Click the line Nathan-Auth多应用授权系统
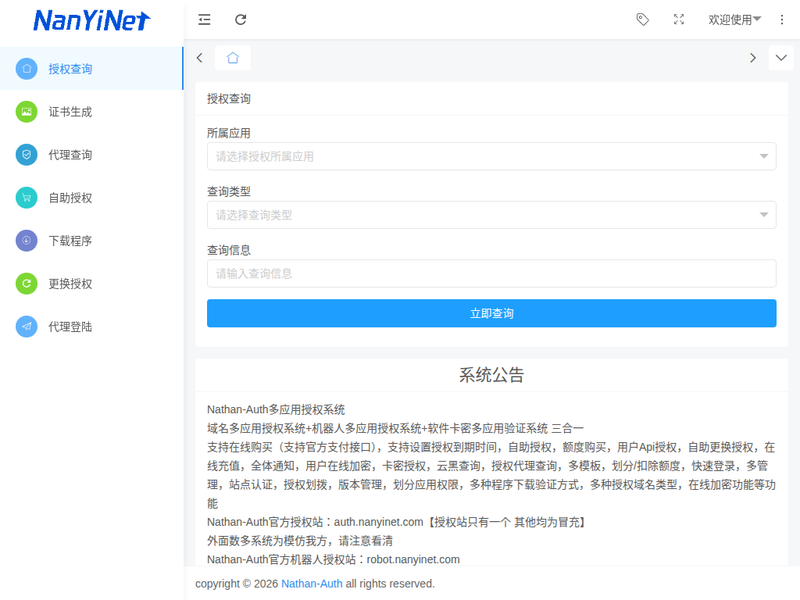The width and height of the screenshot is (800, 600). pos(276,410)
